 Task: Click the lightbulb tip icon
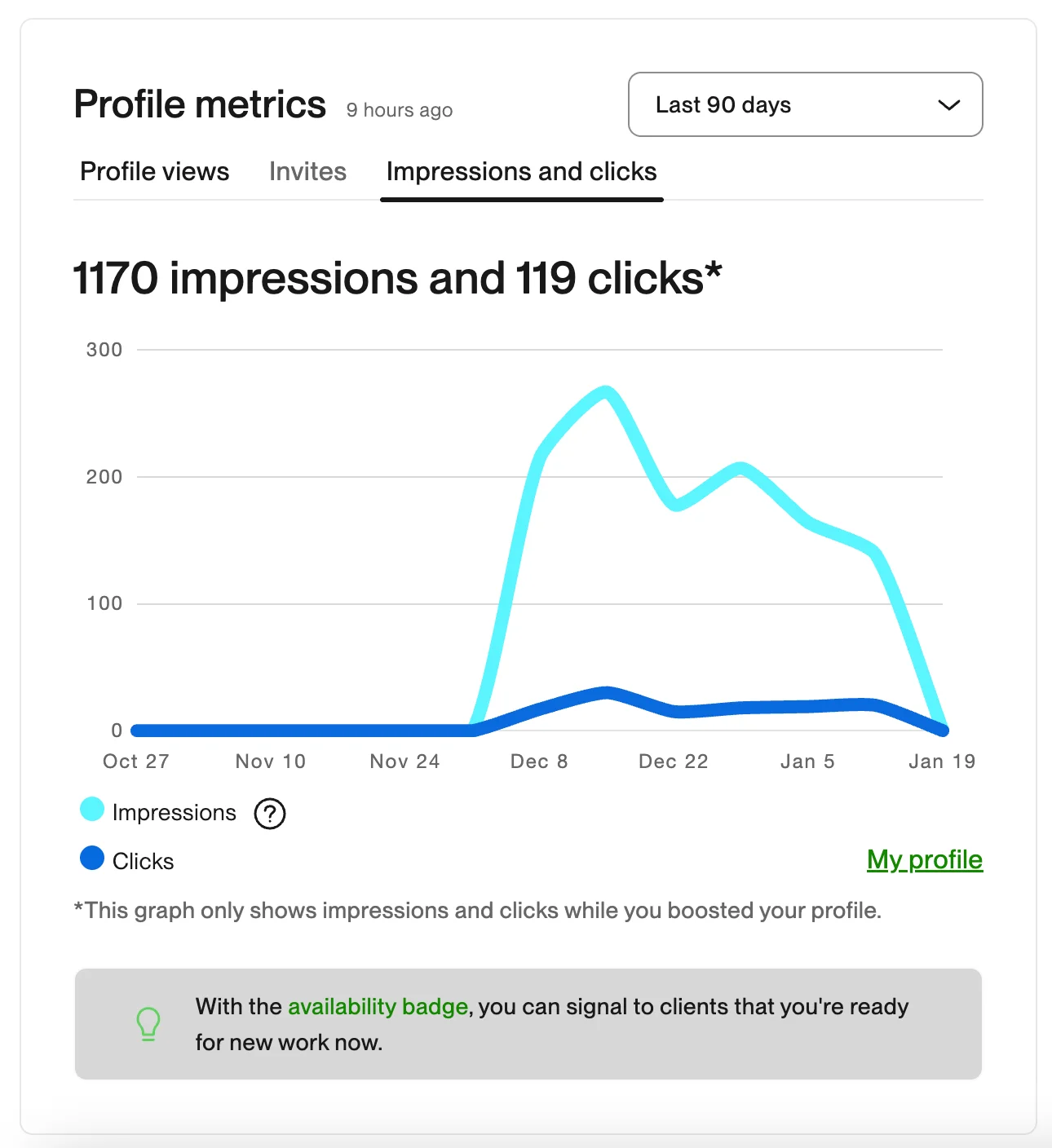tap(148, 1024)
